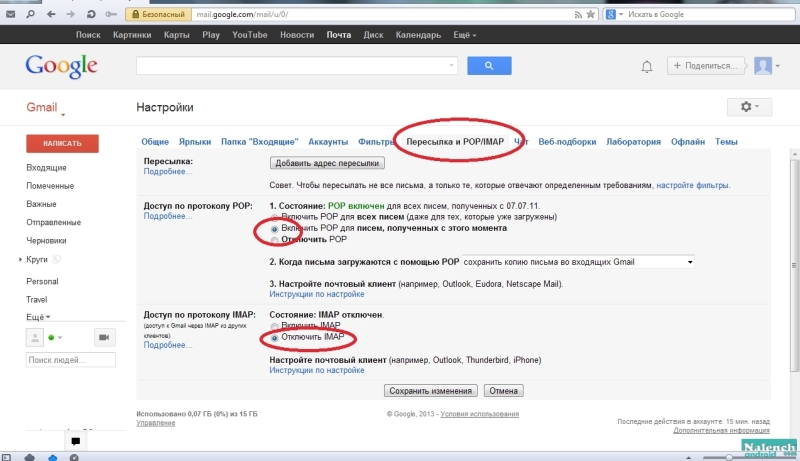Open the POP message handling dropdown

pyautogui.click(x=578, y=262)
